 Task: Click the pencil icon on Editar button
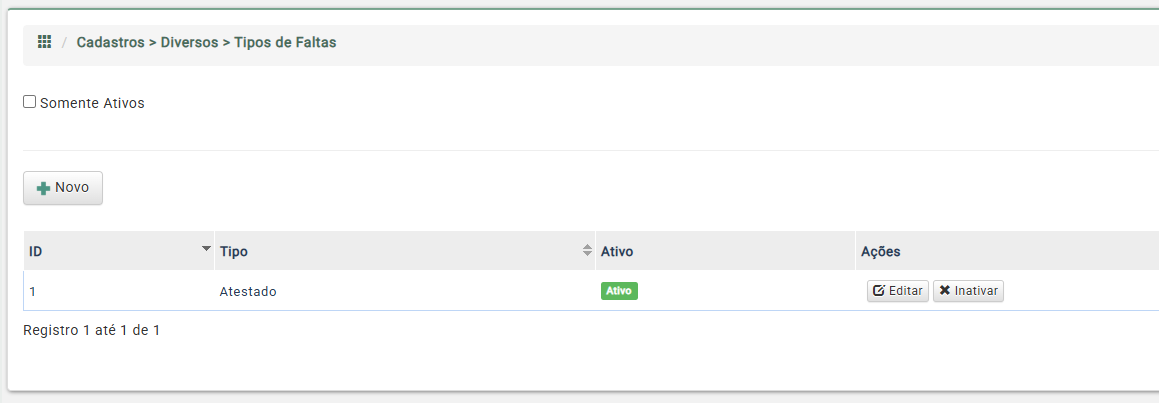point(879,291)
